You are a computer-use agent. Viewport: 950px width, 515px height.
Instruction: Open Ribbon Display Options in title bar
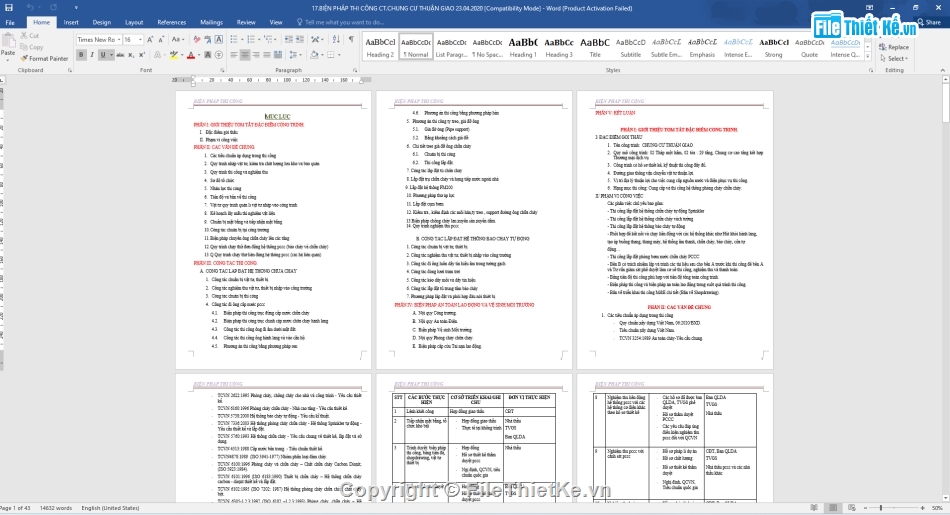869,8
